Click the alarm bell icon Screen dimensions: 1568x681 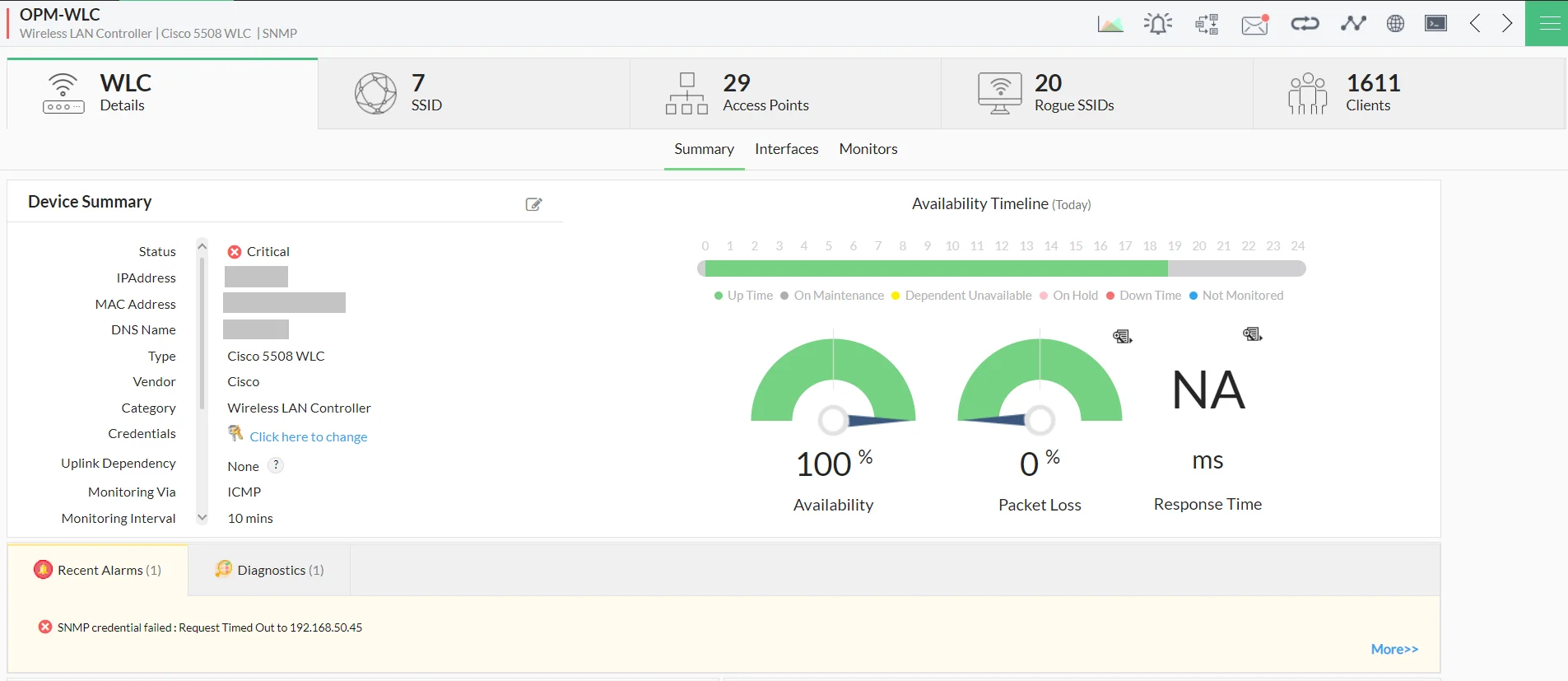[1158, 24]
